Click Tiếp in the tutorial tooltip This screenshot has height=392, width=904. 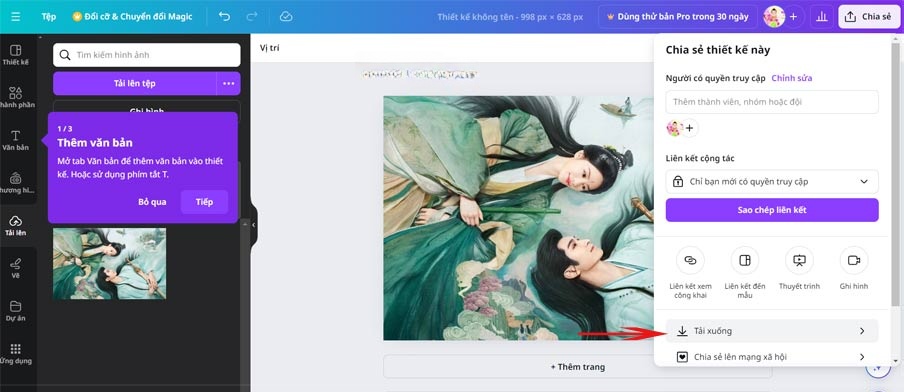pos(204,202)
